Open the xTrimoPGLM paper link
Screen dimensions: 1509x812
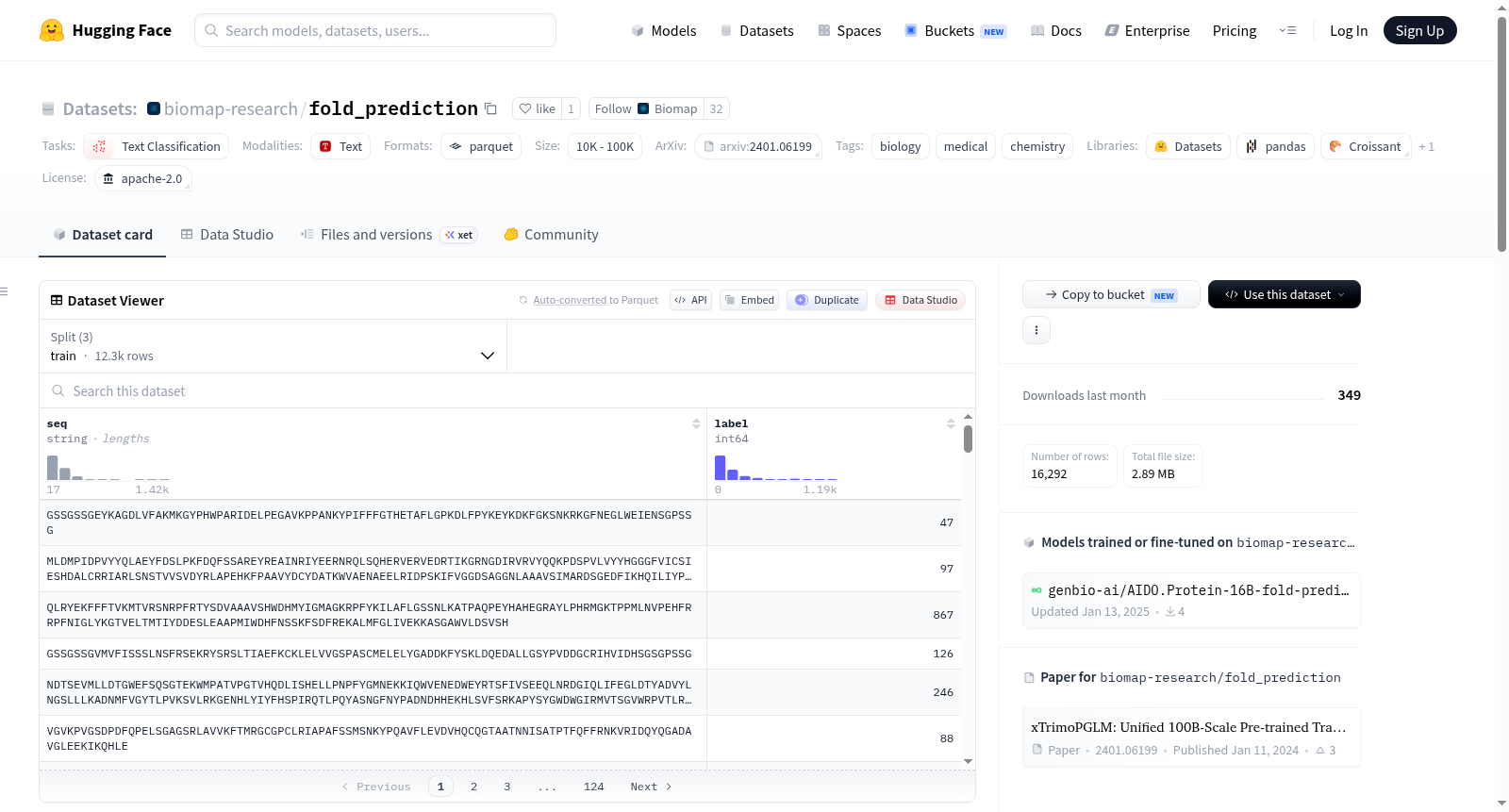tap(1190, 737)
